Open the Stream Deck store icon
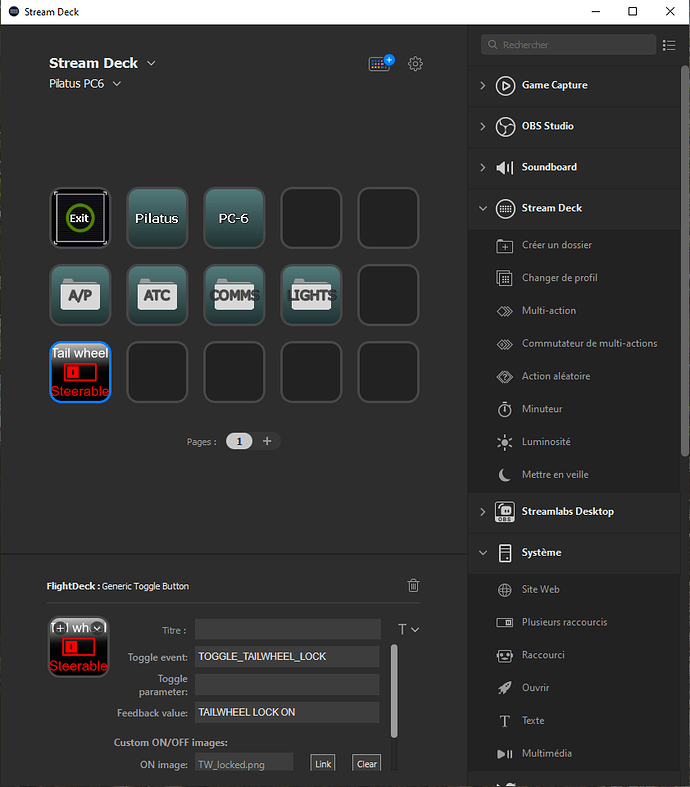Viewport: 690px width, 787px height. tap(381, 63)
